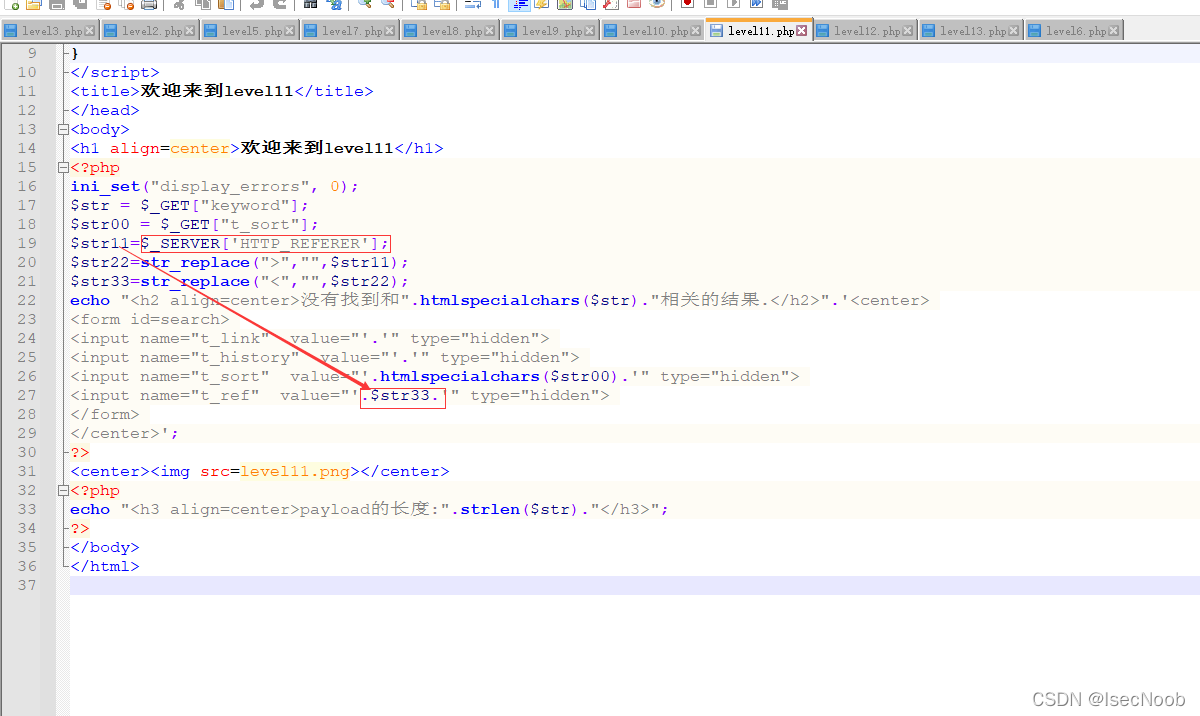1200x716 pixels.
Task: Click the input name="t_sort" line
Action: (x=435, y=376)
